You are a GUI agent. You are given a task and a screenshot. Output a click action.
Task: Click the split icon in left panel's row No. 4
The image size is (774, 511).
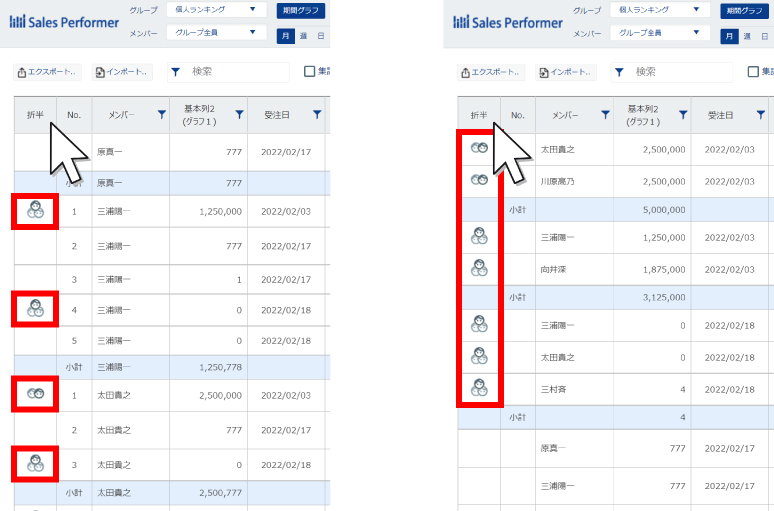point(35,309)
